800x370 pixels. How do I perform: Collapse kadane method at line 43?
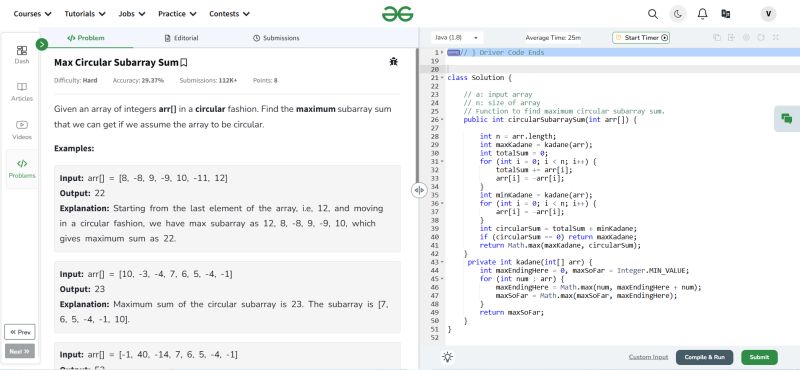coord(442,262)
